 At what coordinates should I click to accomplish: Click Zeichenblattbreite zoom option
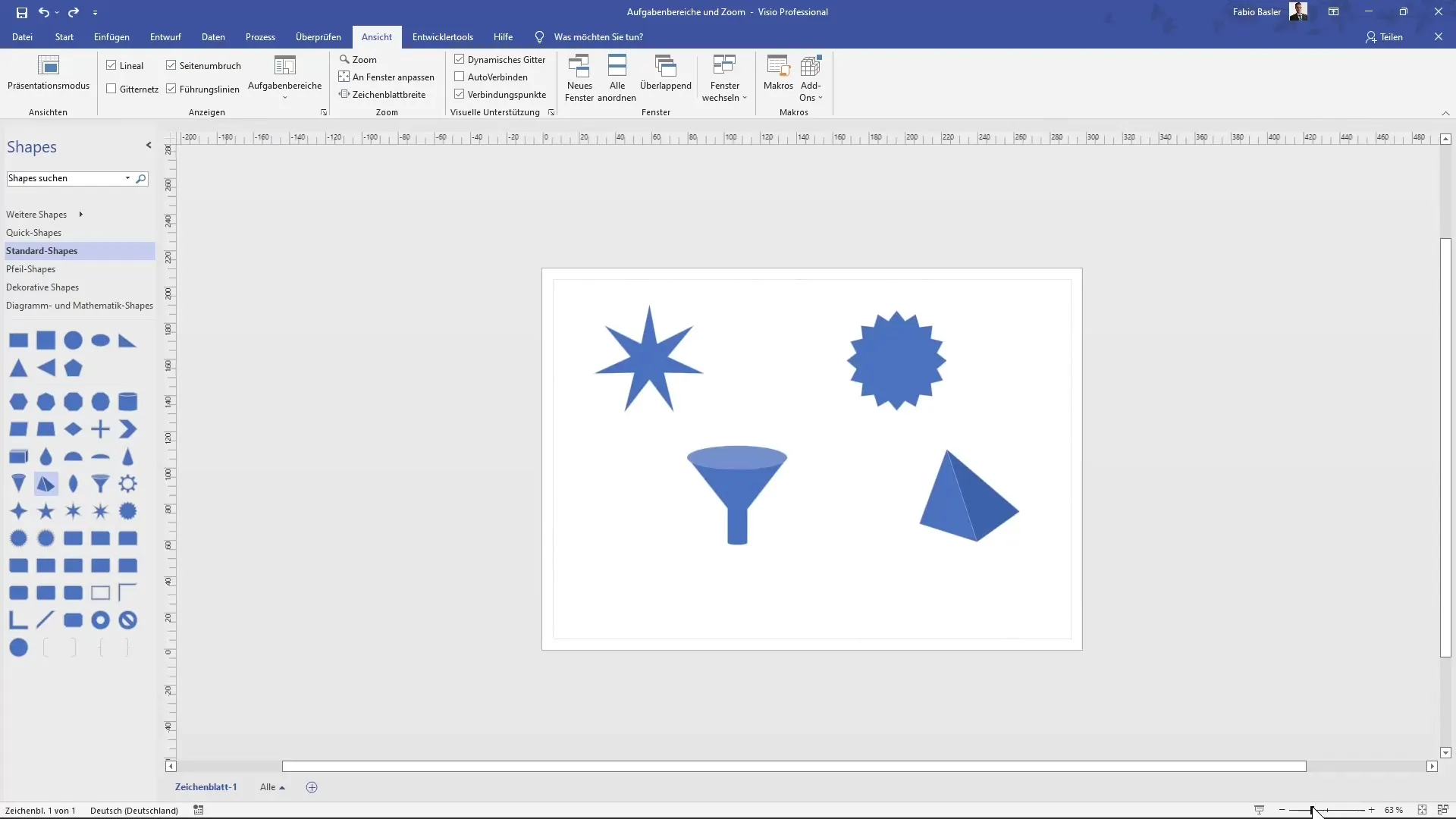click(382, 94)
